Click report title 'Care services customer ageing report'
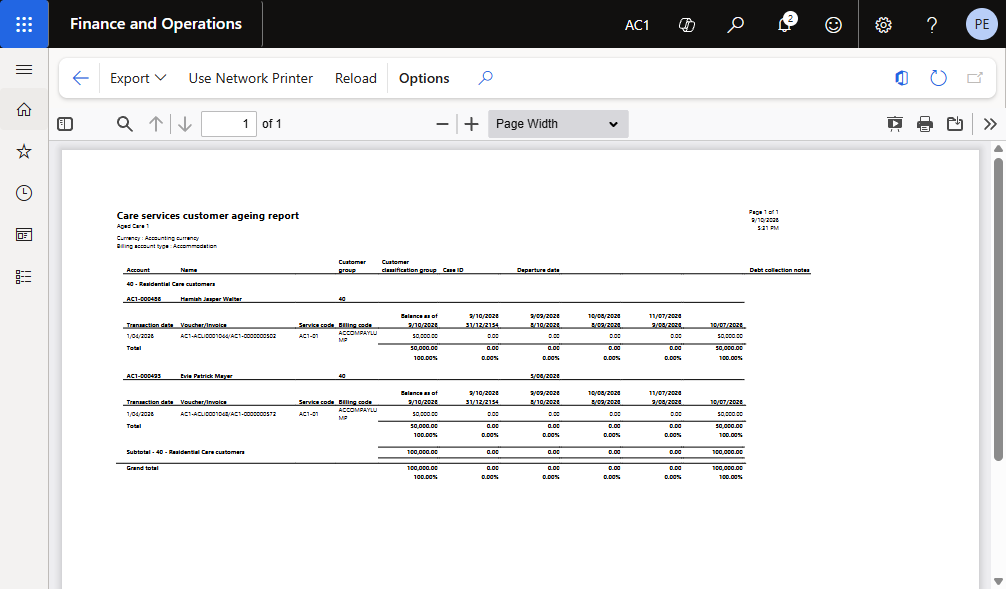Image resolution: width=1006 pixels, height=589 pixels. click(x=208, y=216)
